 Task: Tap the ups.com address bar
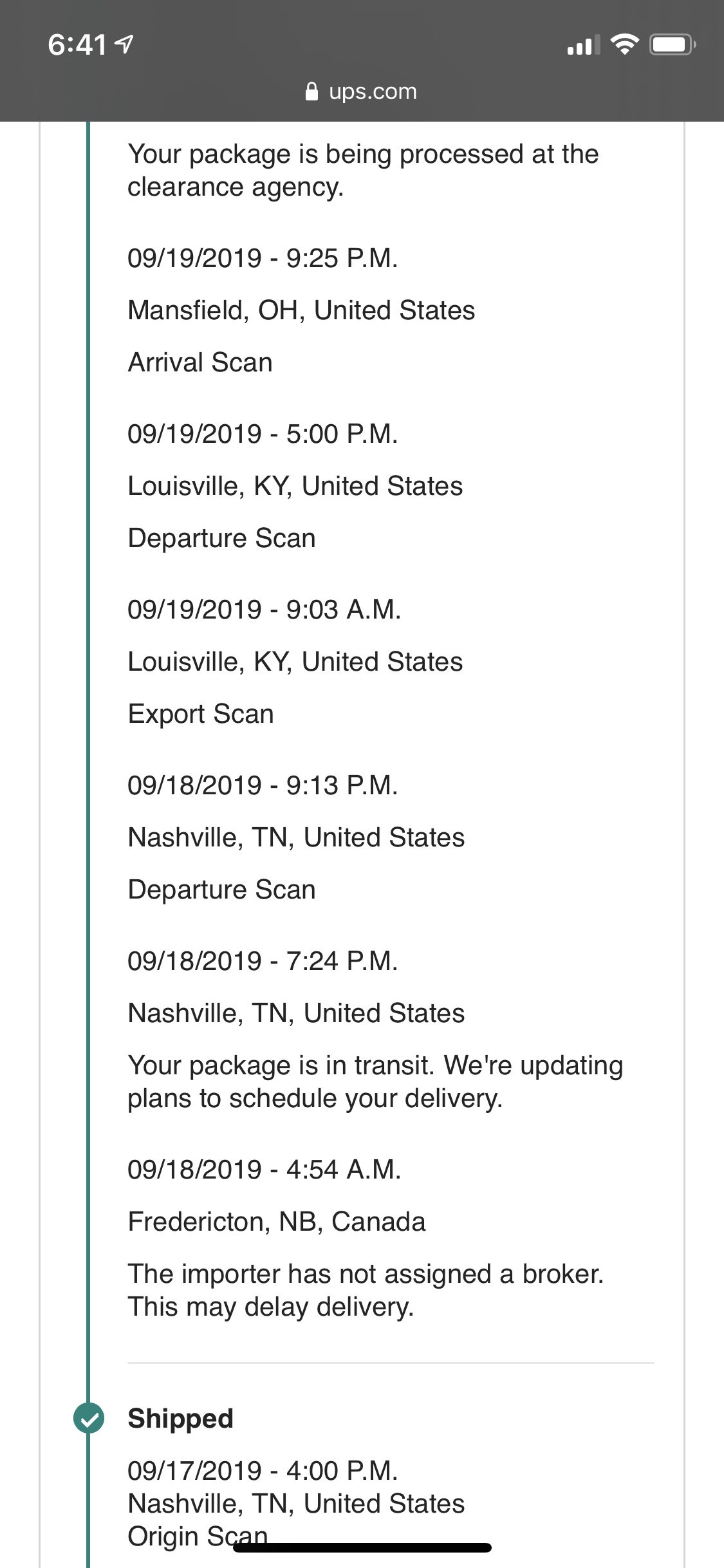(362, 91)
